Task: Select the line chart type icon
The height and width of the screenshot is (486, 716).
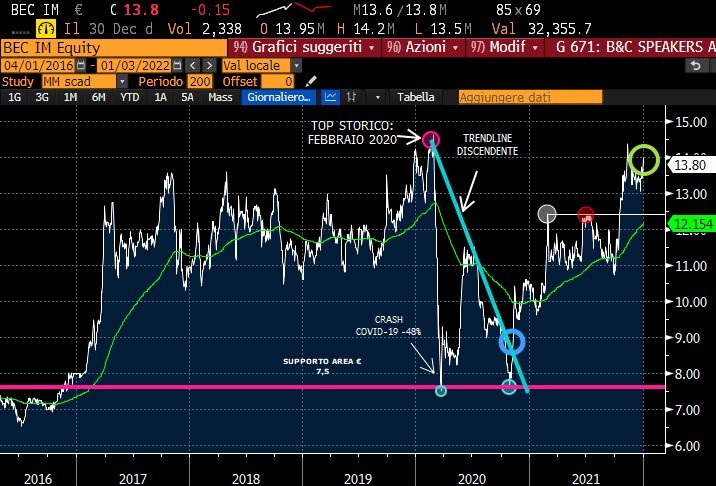Action: 330,97
